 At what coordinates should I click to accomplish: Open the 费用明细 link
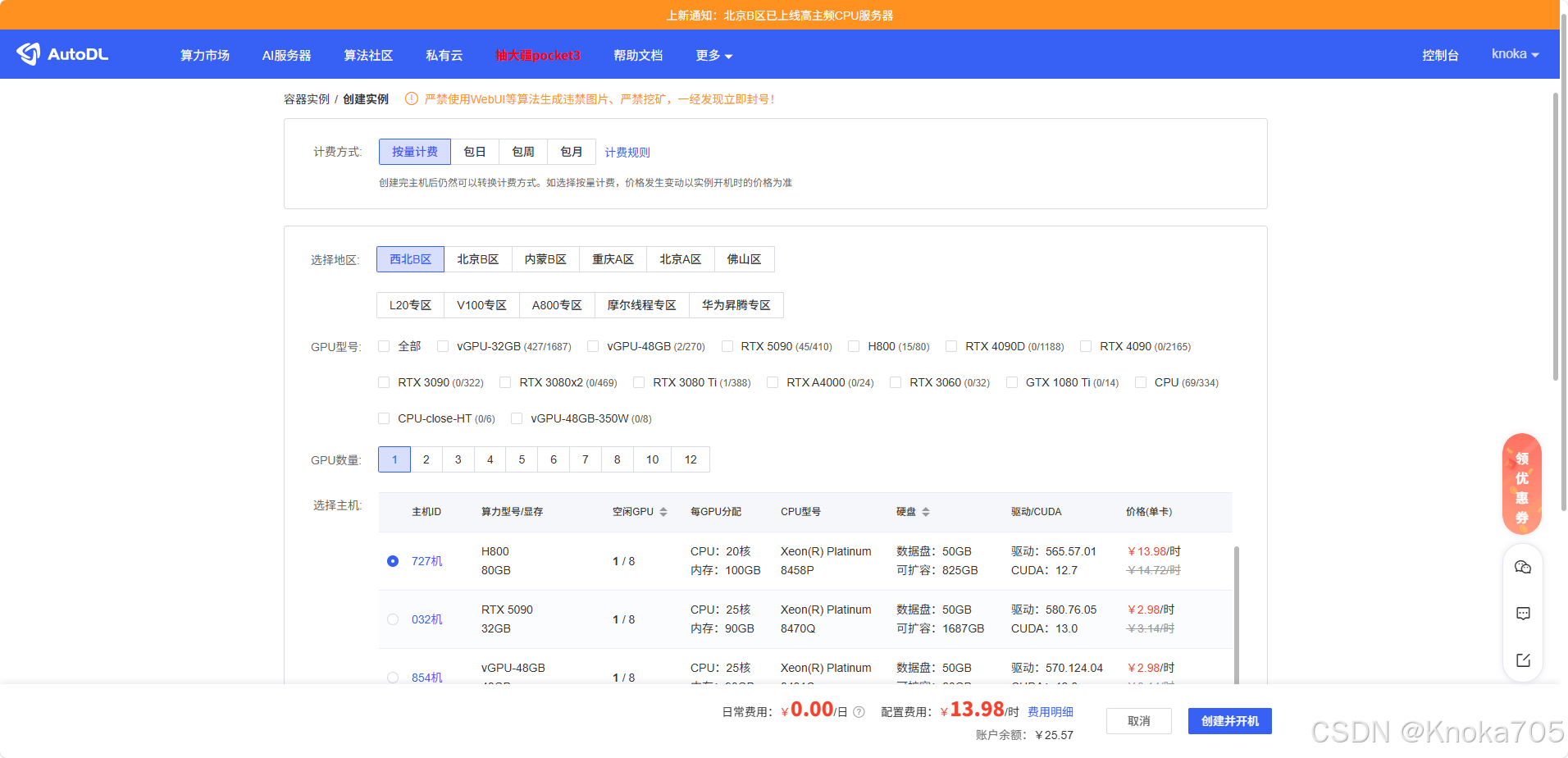pyautogui.click(x=1051, y=712)
